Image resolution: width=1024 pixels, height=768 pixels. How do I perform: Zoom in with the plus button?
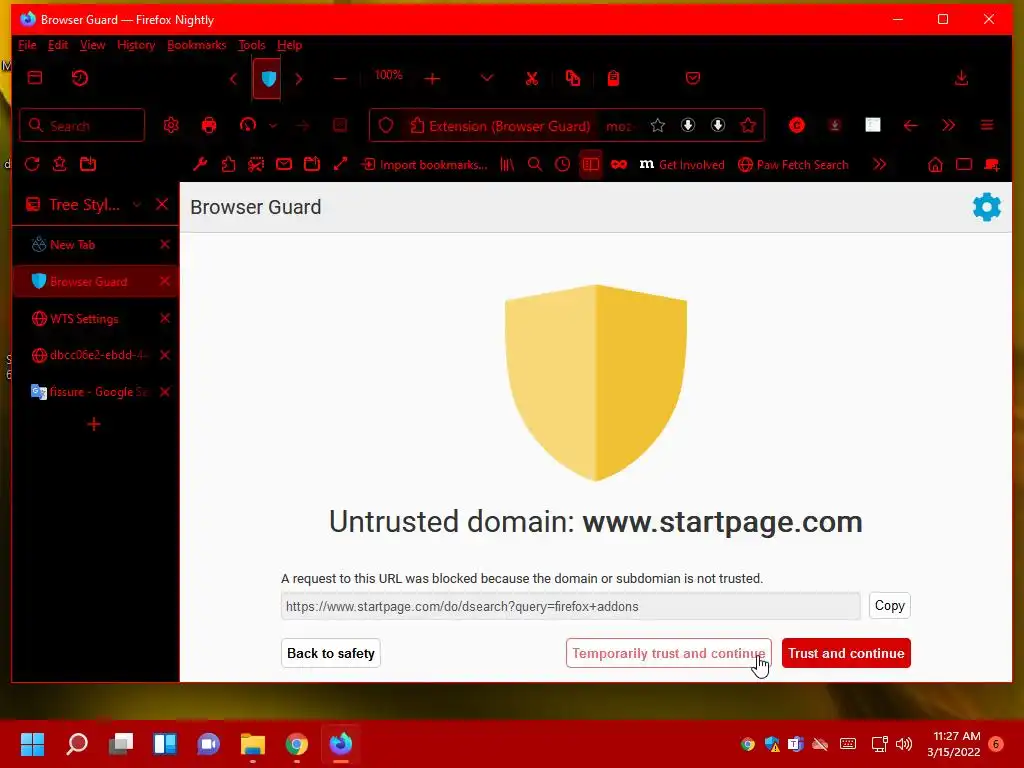pos(432,78)
